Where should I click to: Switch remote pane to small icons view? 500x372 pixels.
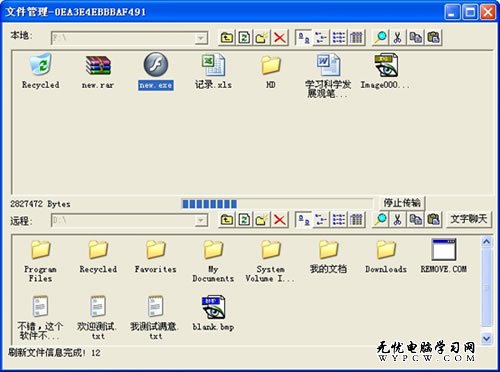(x=321, y=220)
